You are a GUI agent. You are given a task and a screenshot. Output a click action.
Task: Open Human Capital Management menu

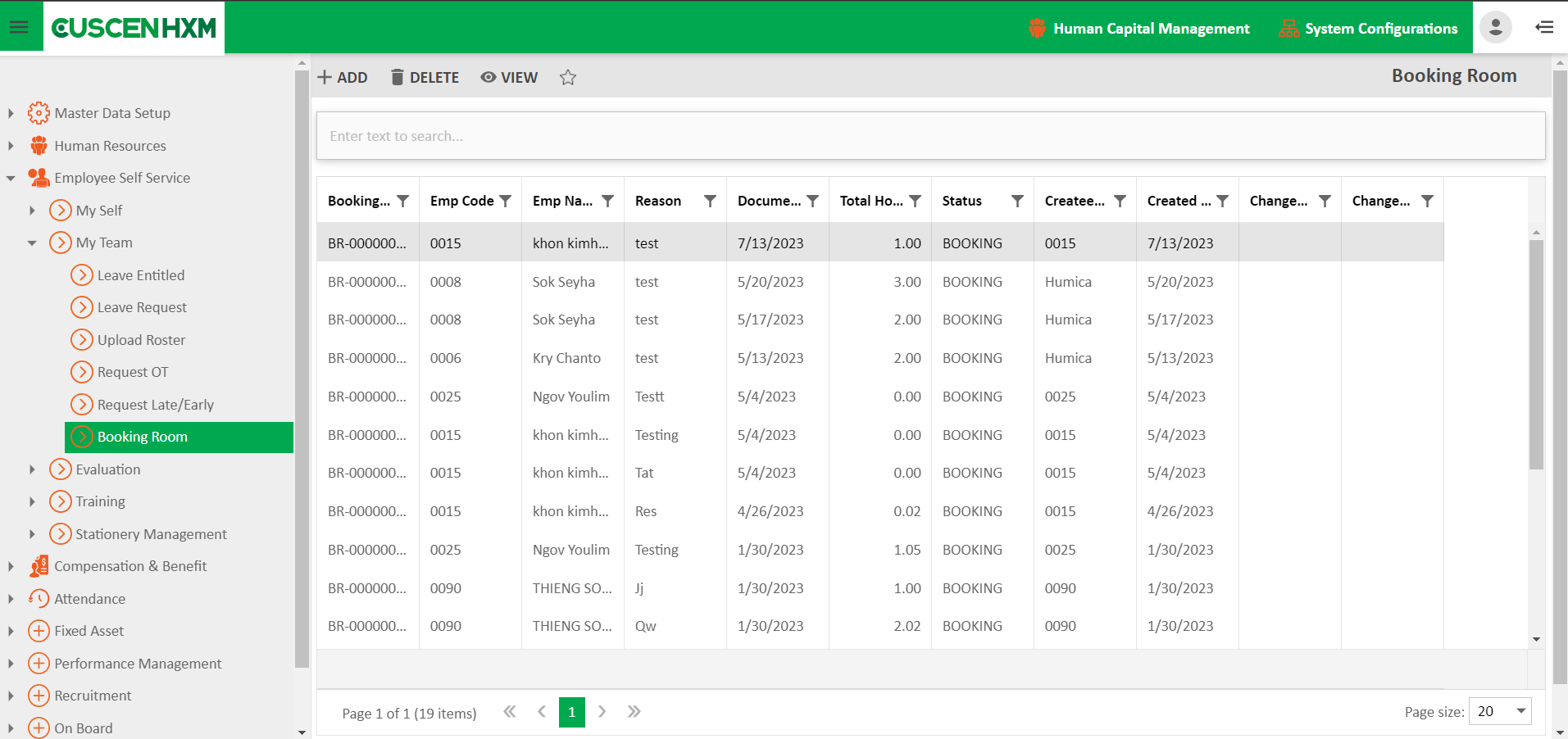pos(1139,29)
